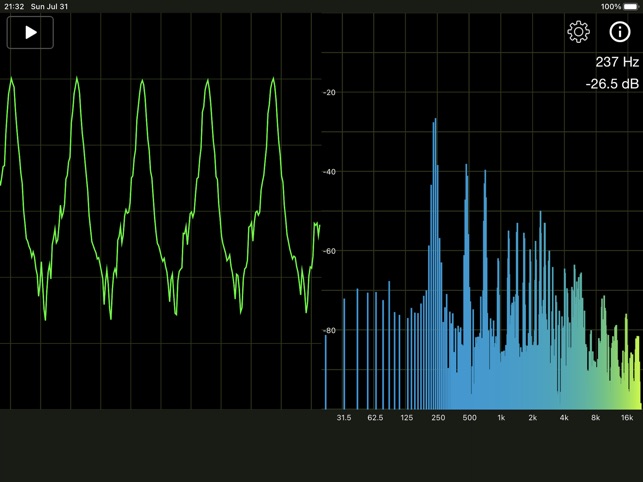Tap the 8k frequency axis label
The image size is (643, 482).
(x=595, y=418)
